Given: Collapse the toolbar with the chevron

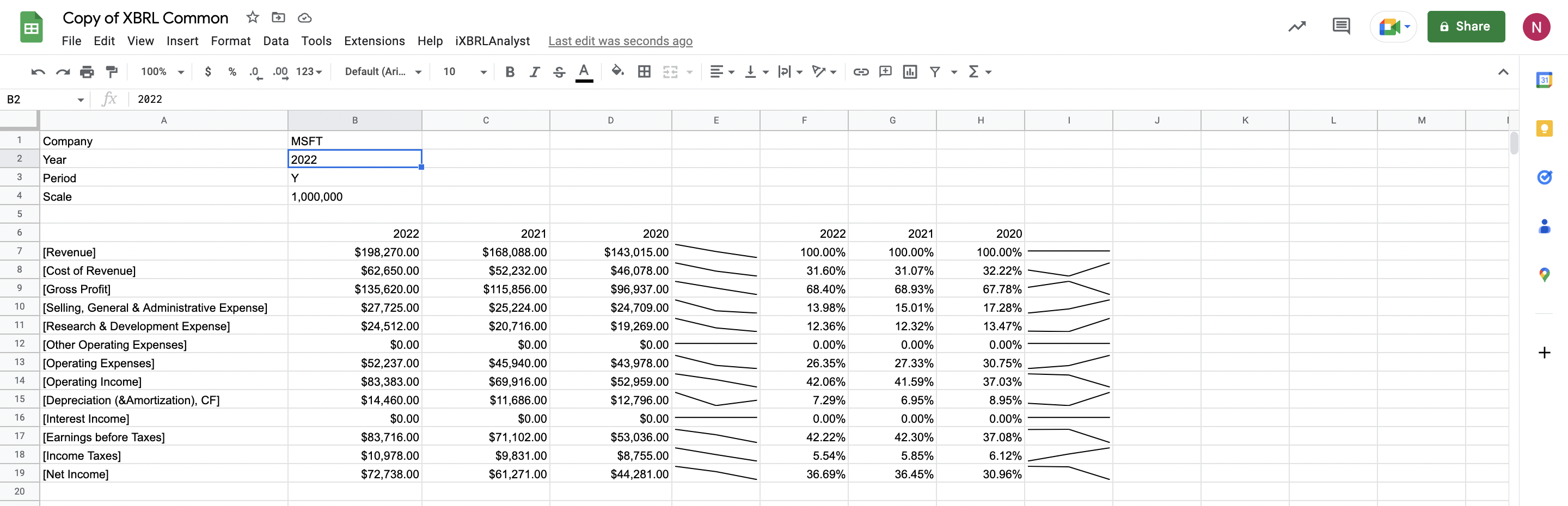Looking at the screenshot, I should [1503, 71].
